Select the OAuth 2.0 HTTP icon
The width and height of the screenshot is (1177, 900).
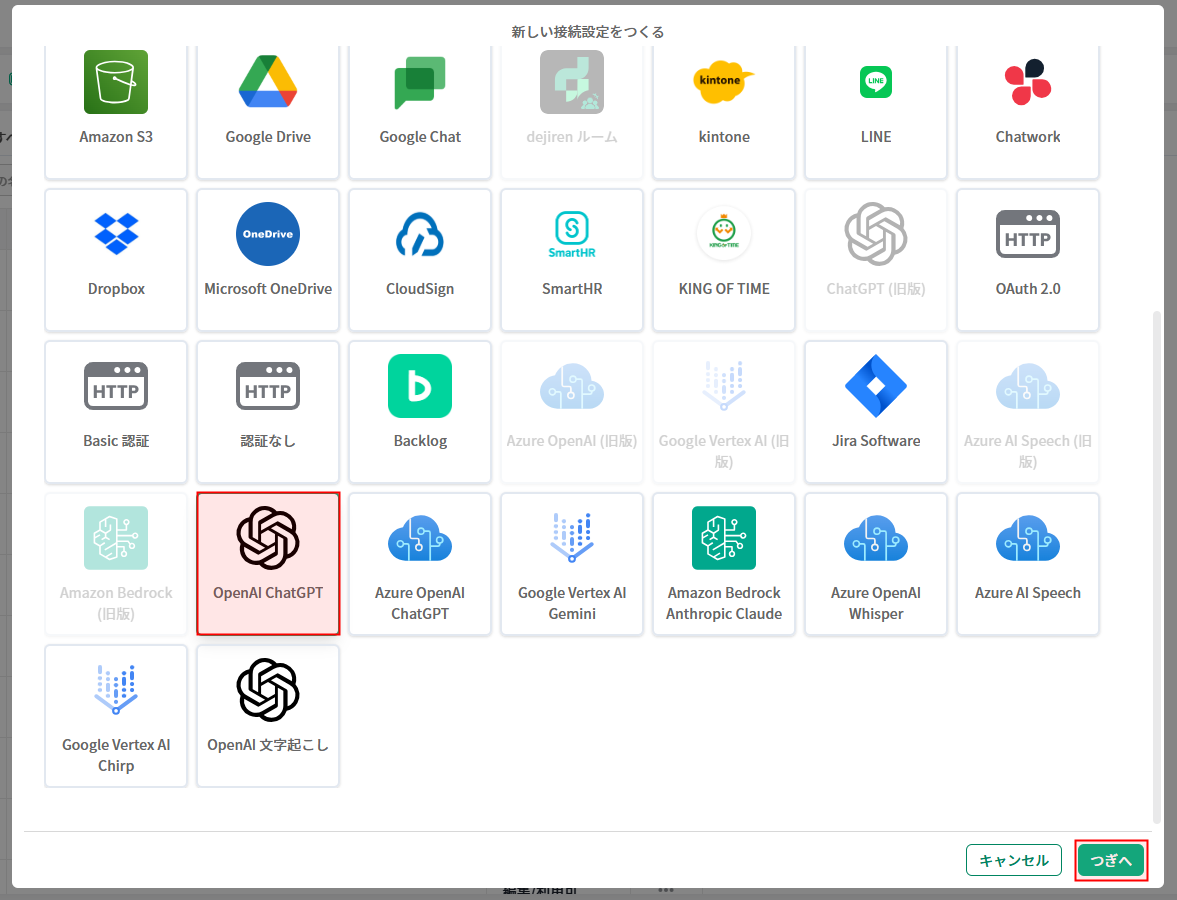click(1028, 234)
